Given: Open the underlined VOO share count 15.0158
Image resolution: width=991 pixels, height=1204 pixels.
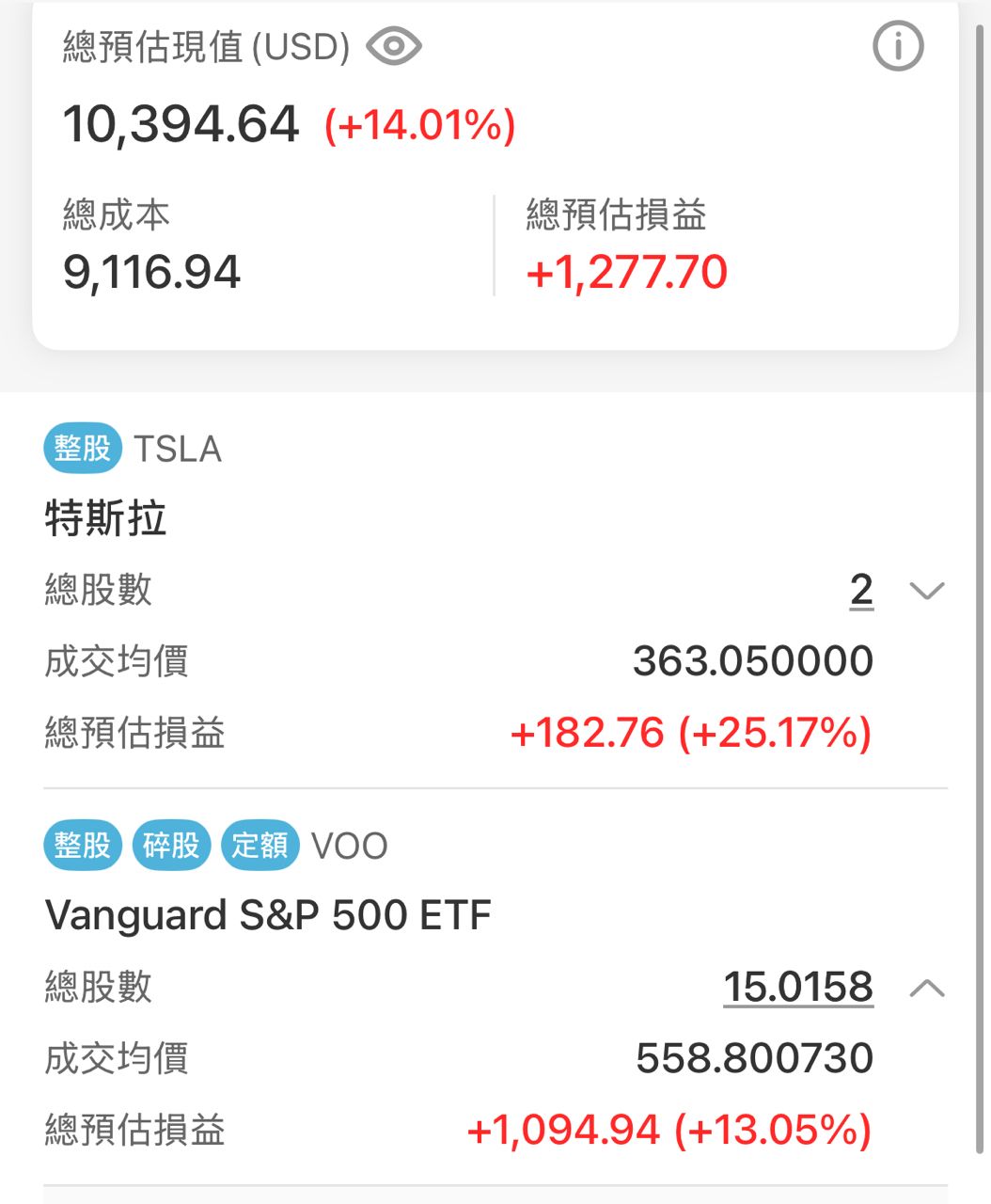Looking at the screenshot, I should [798, 987].
